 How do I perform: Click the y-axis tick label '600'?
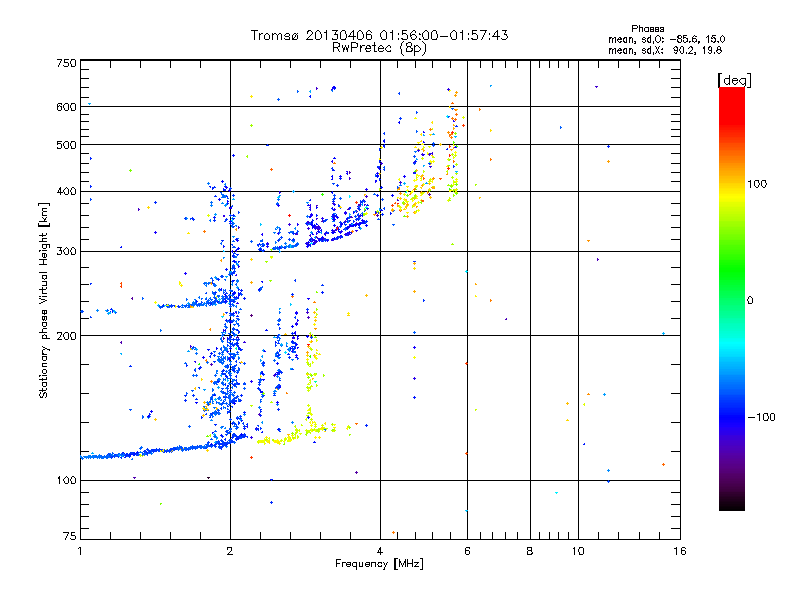[66, 107]
